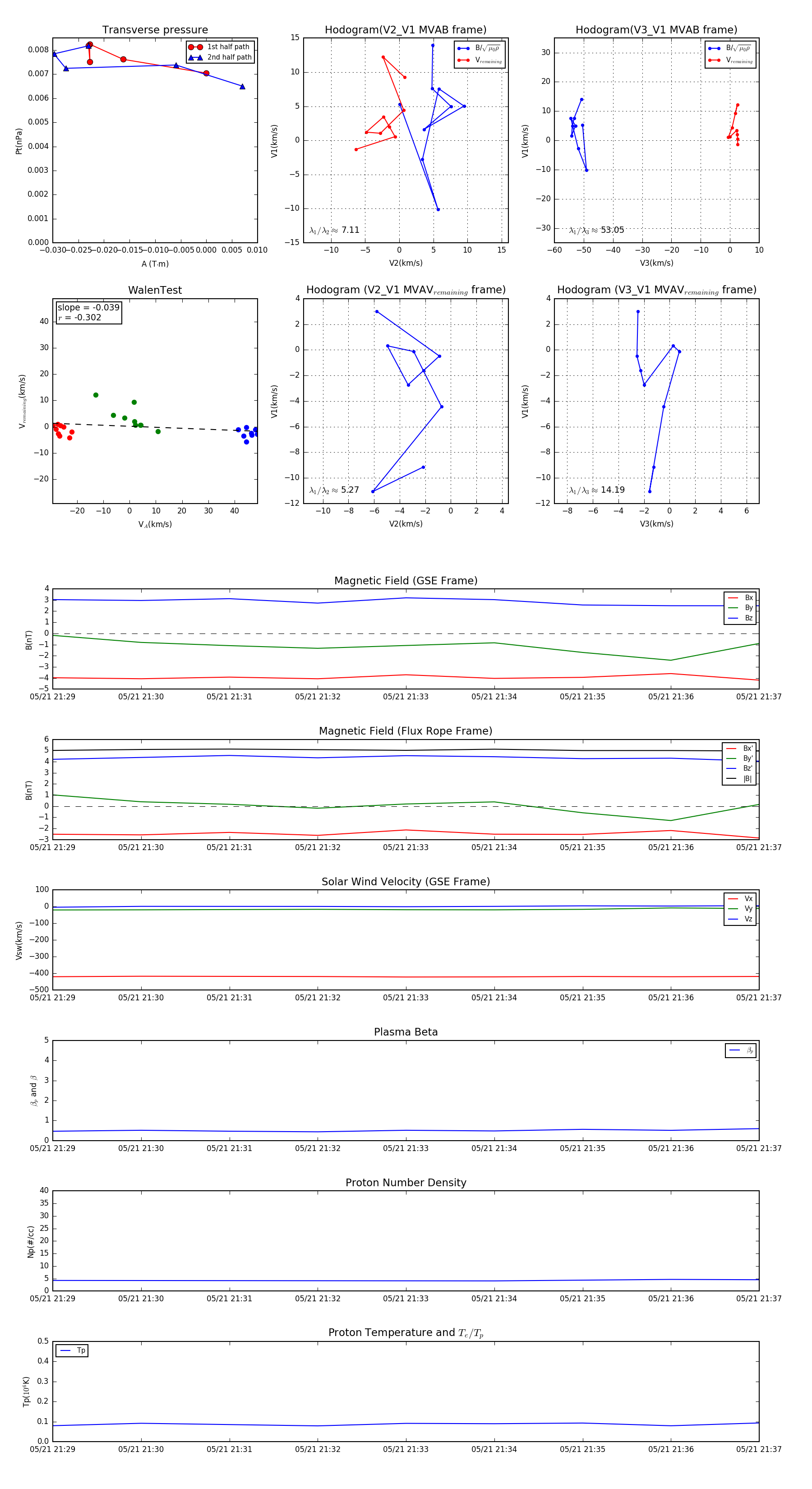Click "05/21 21:37" tick under Solar Wind Velocity plot

[759, 998]
